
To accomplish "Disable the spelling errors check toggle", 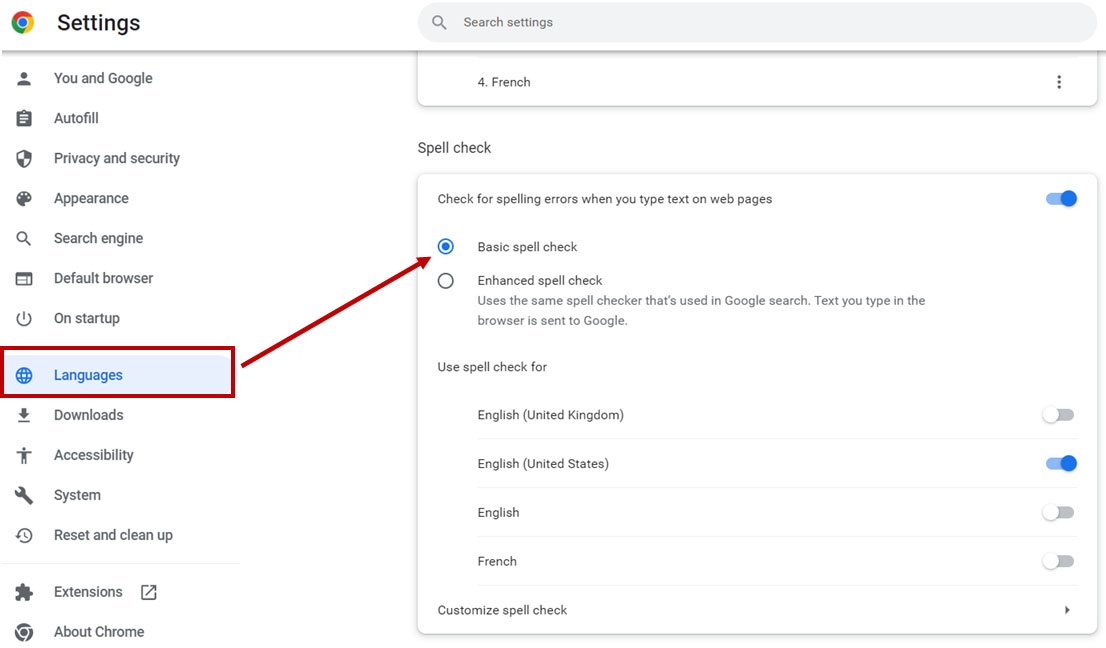I will click(1060, 199).
